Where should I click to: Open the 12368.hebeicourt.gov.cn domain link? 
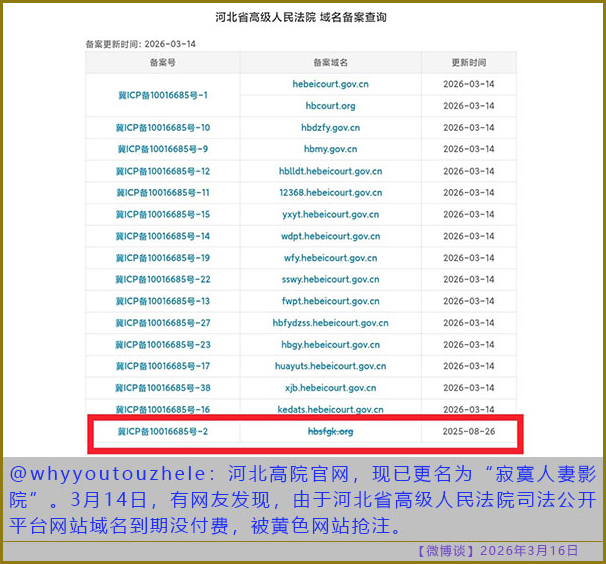click(330, 193)
